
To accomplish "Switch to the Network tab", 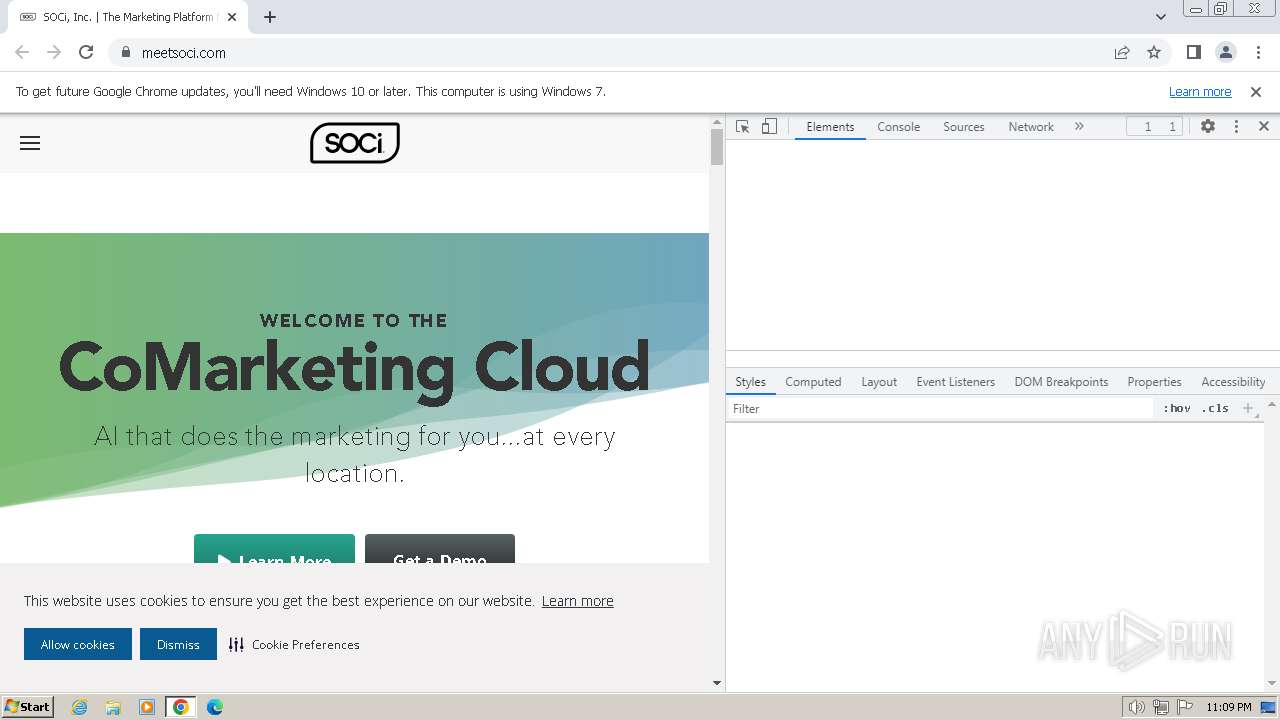I will pyautogui.click(x=1031, y=127).
